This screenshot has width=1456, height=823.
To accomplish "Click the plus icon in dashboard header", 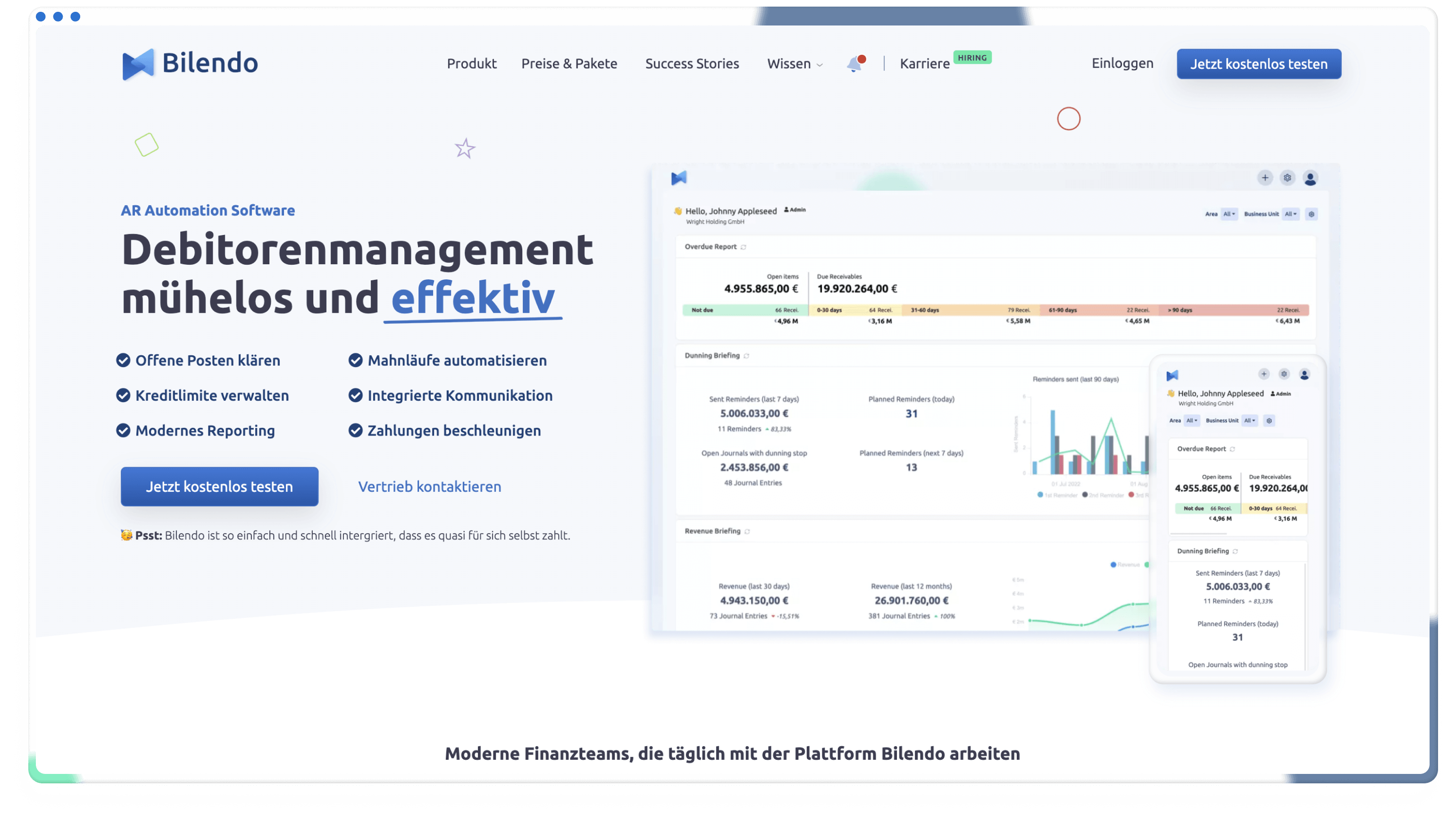I will coord(1265,178).
